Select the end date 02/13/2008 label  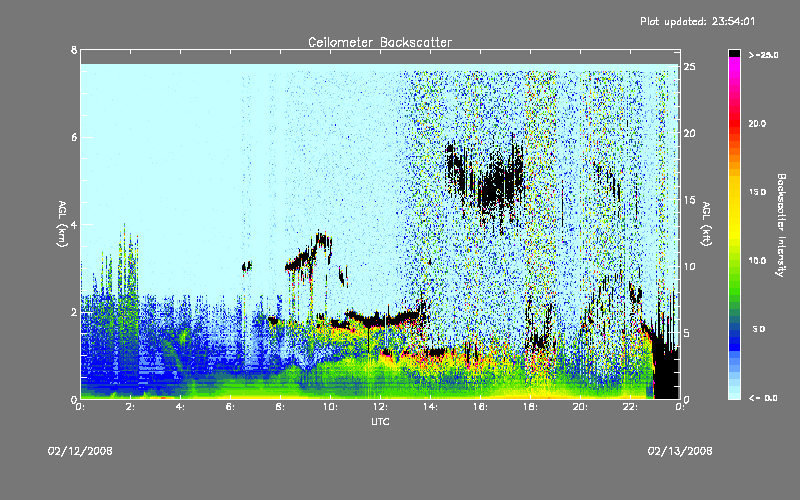click(680, 451)
